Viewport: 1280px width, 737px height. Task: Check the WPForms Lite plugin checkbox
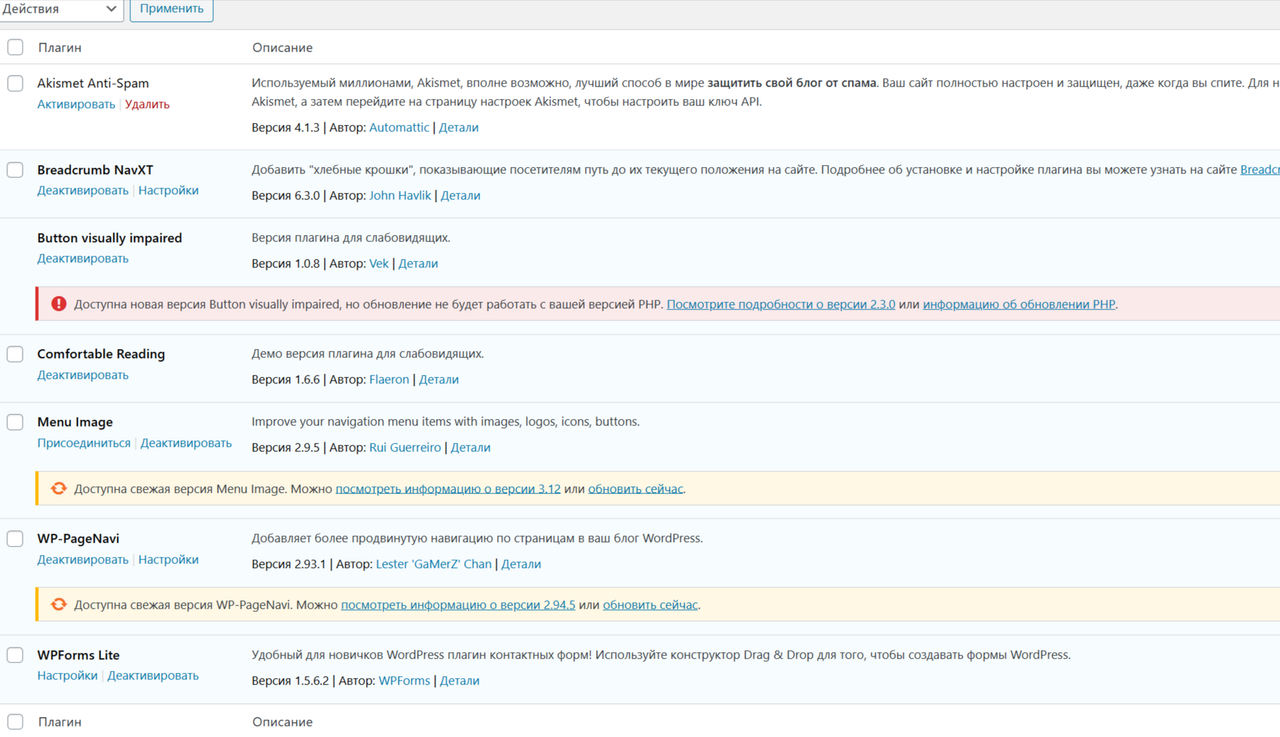pyautogui.click(x=15, y=655)
